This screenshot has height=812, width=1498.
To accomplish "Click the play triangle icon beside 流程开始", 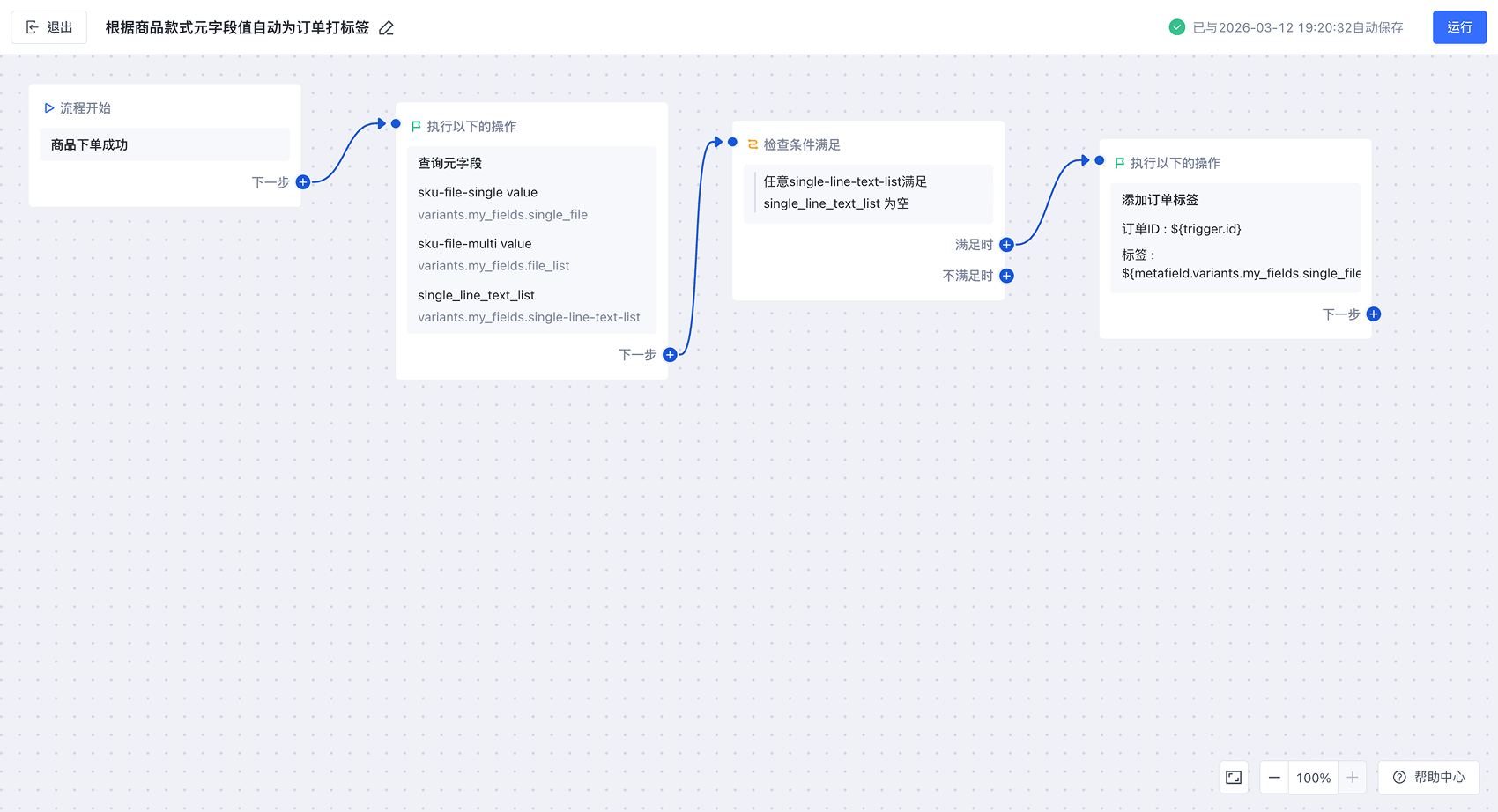I will click(x=49, y=107).
